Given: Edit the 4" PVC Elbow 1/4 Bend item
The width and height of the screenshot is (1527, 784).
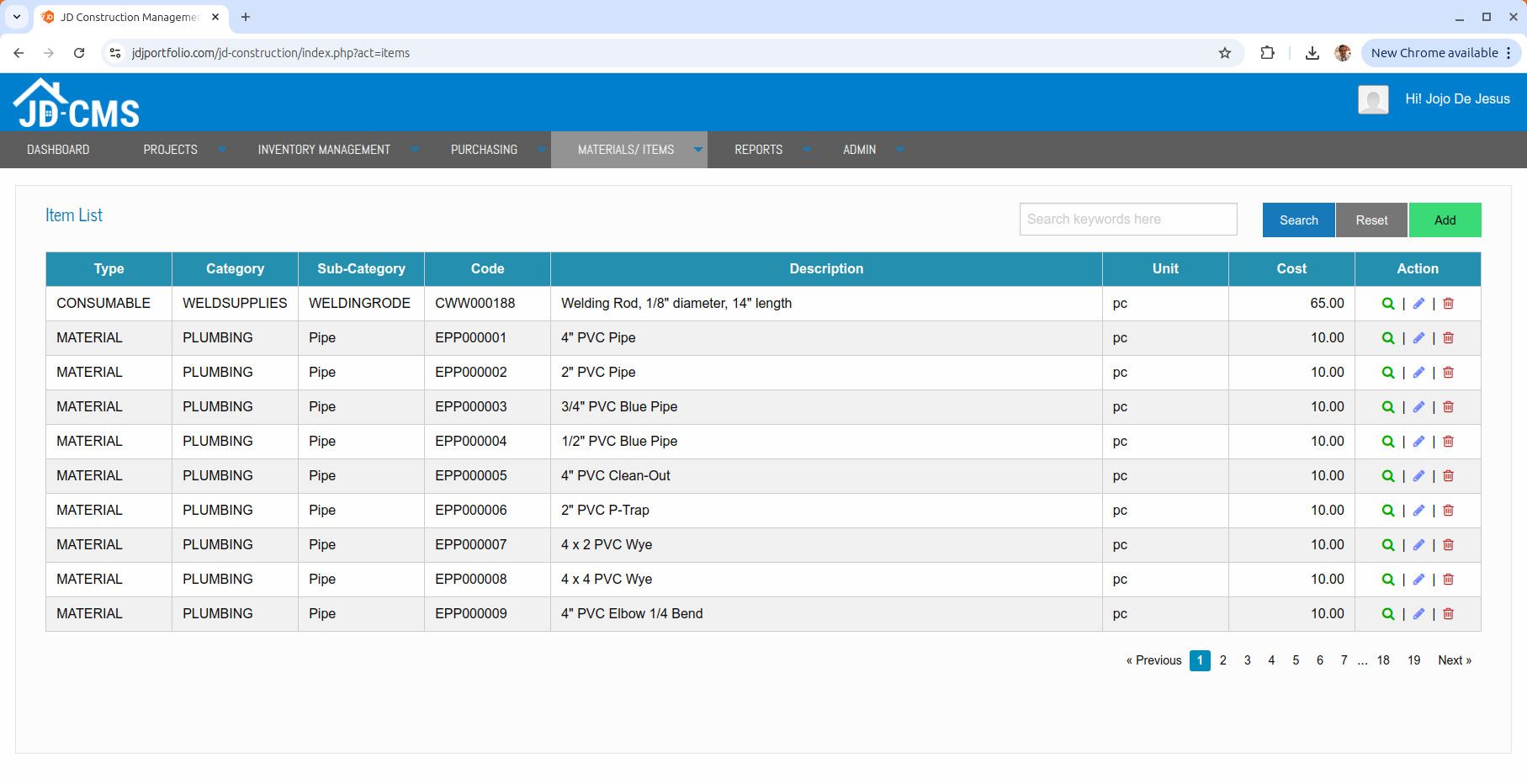Looking at the screenshot, I should (1418, 614).
